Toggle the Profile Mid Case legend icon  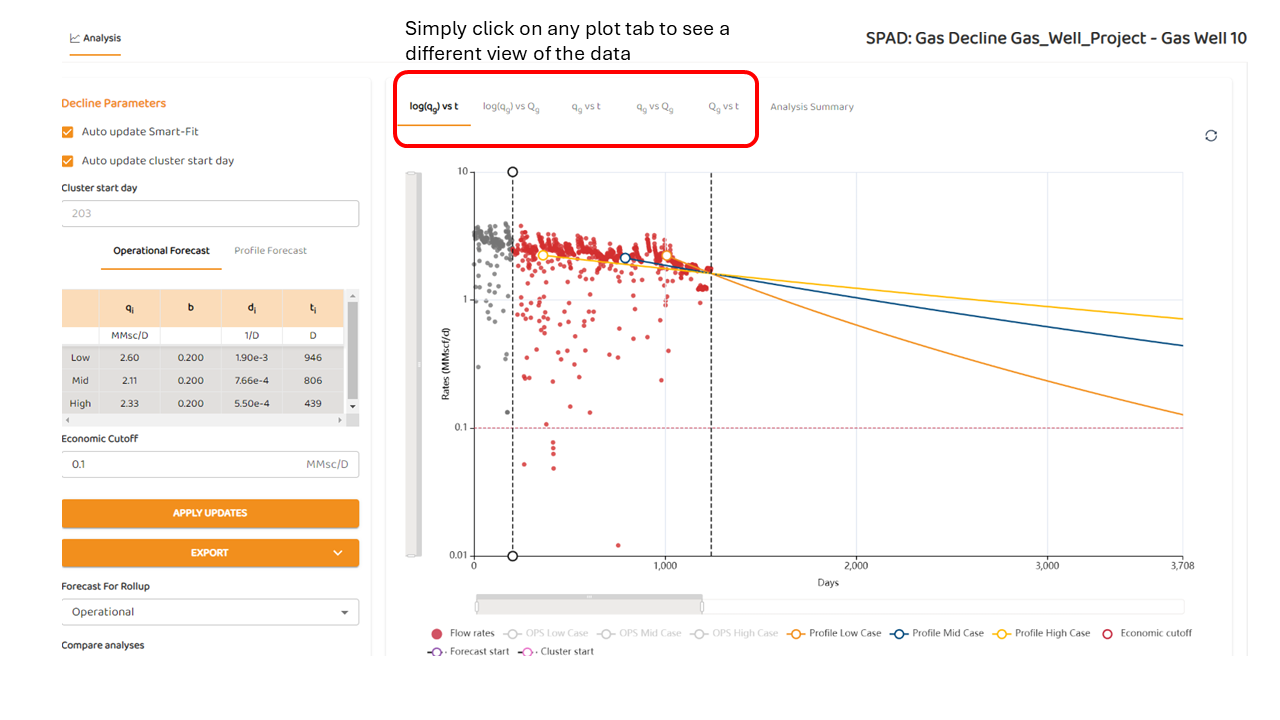point(900,633)
